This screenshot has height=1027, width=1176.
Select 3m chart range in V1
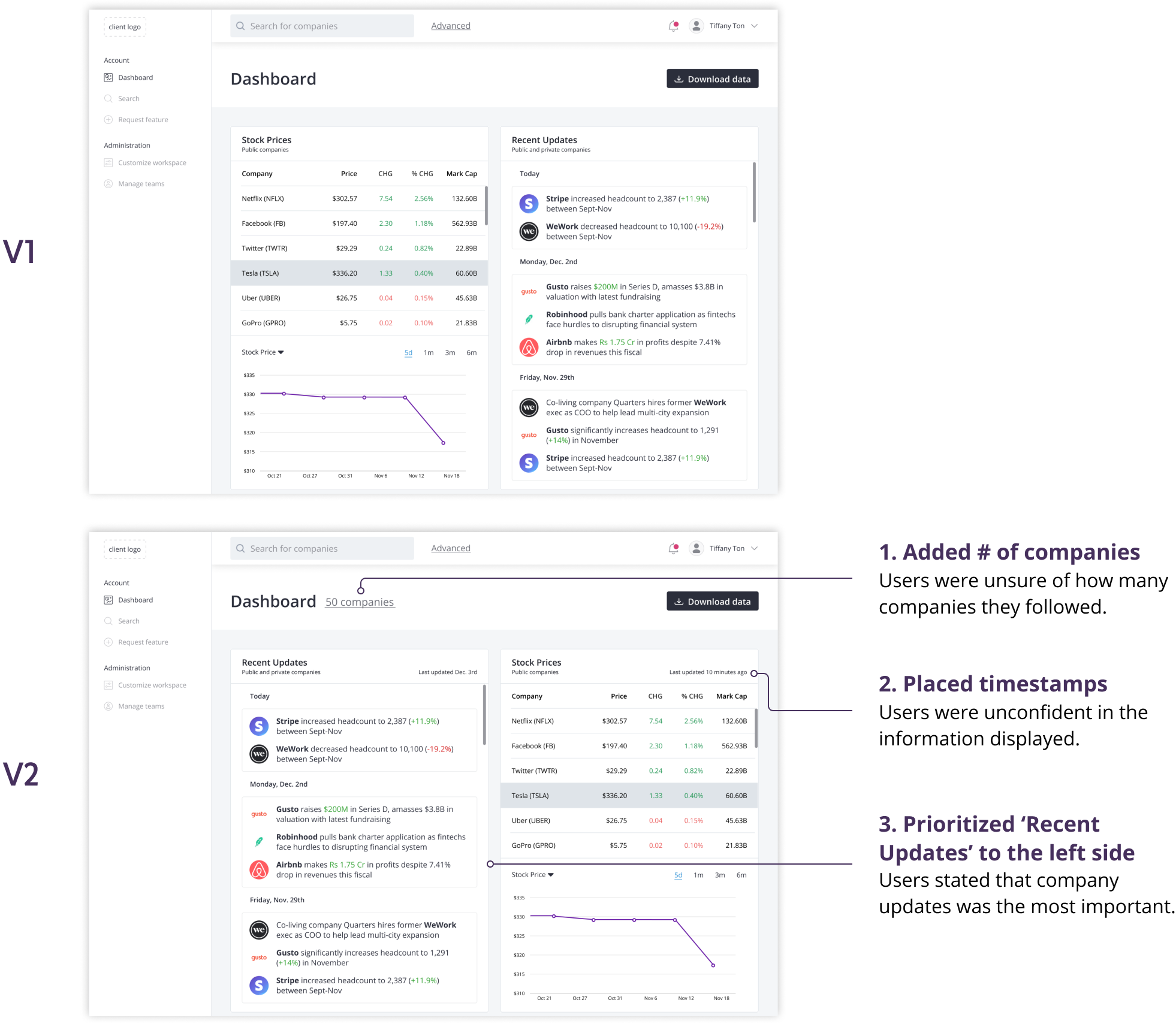pos(450,353)
